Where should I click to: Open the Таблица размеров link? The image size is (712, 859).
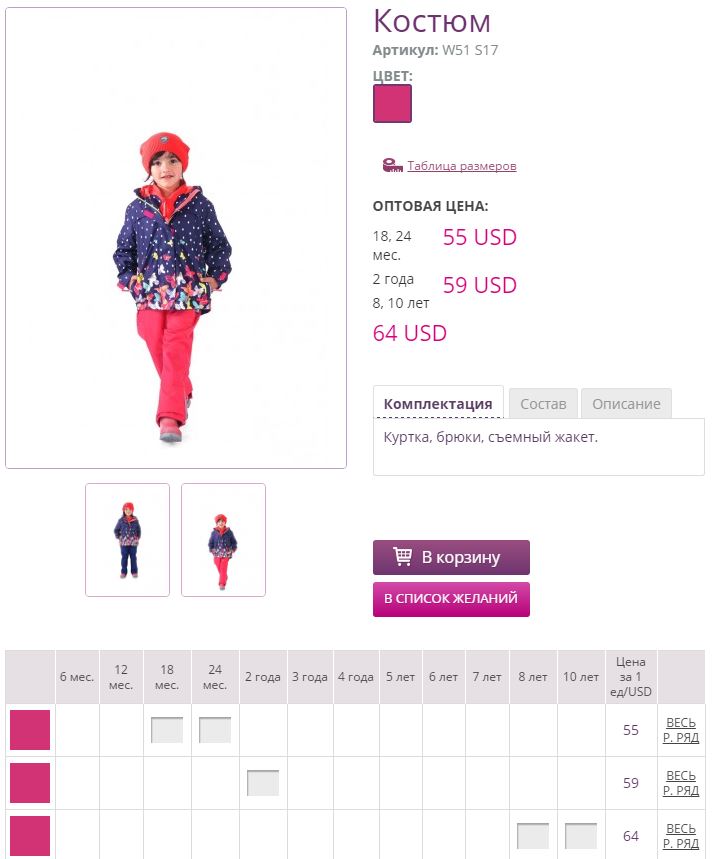coord(462,165)
